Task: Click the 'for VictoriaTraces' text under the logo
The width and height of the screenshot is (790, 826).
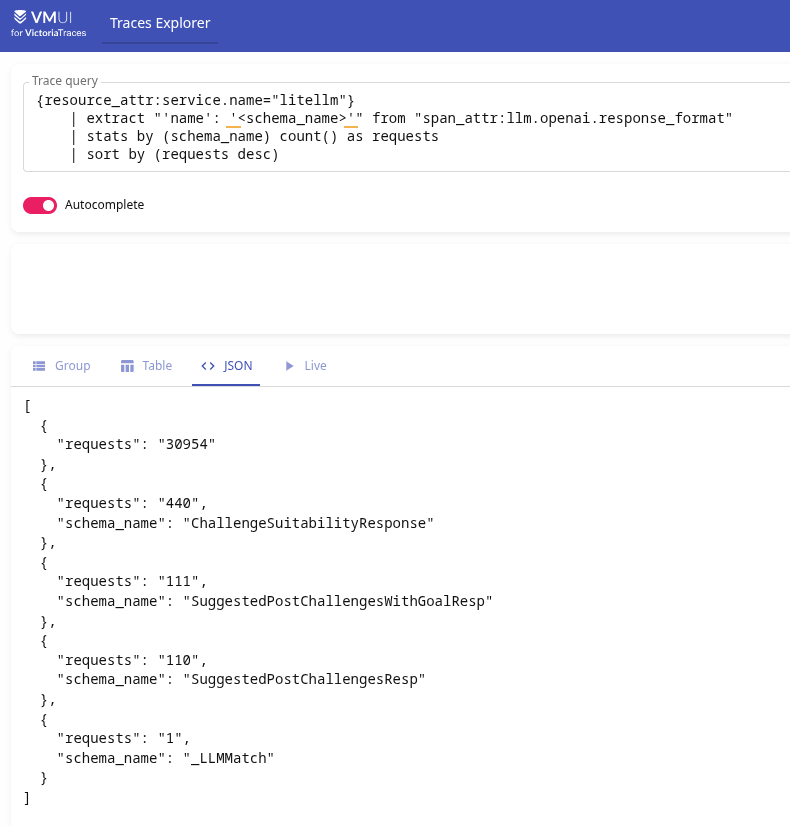Action: [48, 33]
